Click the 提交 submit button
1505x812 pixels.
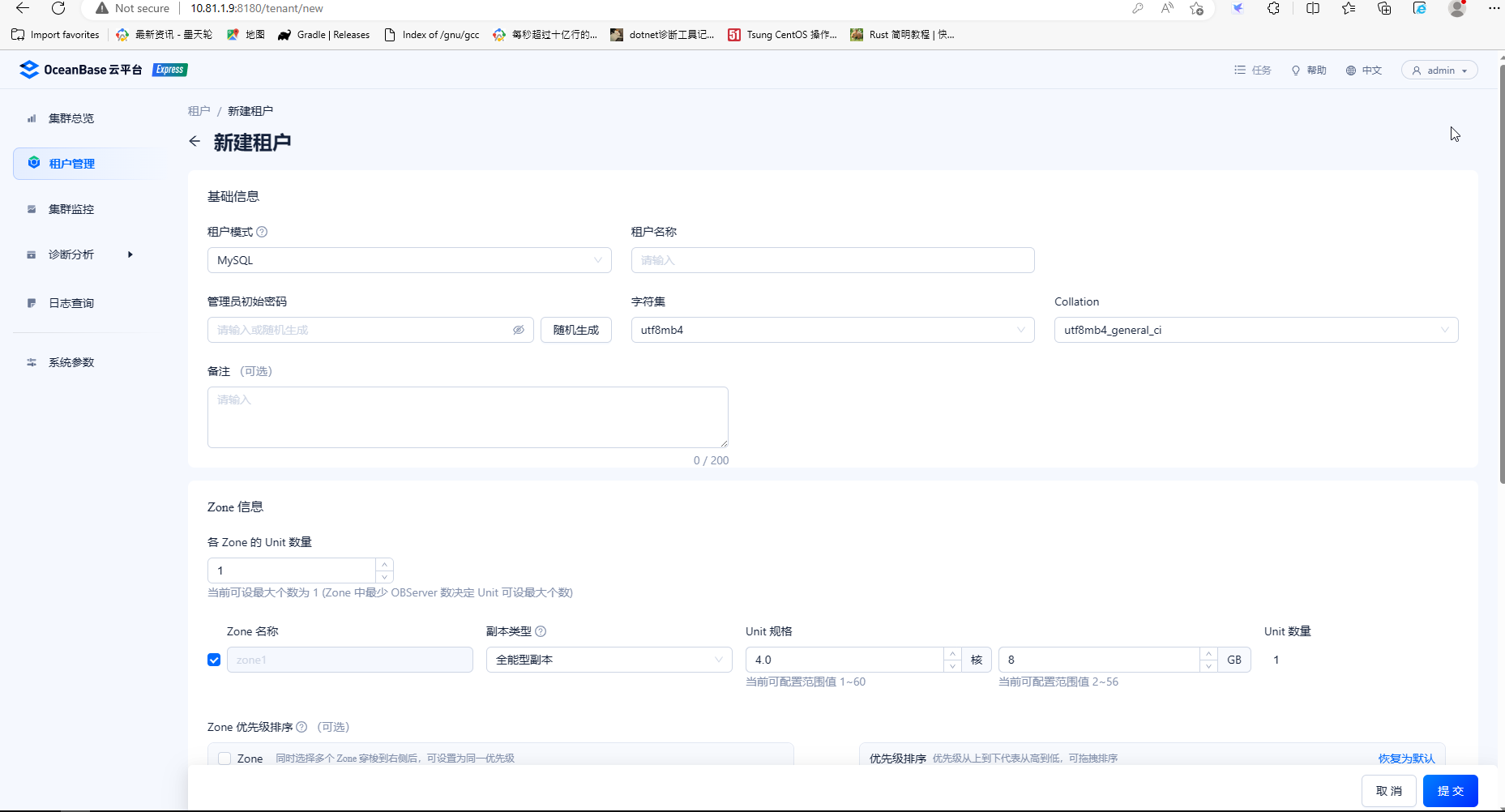(x=1451, y=791)
